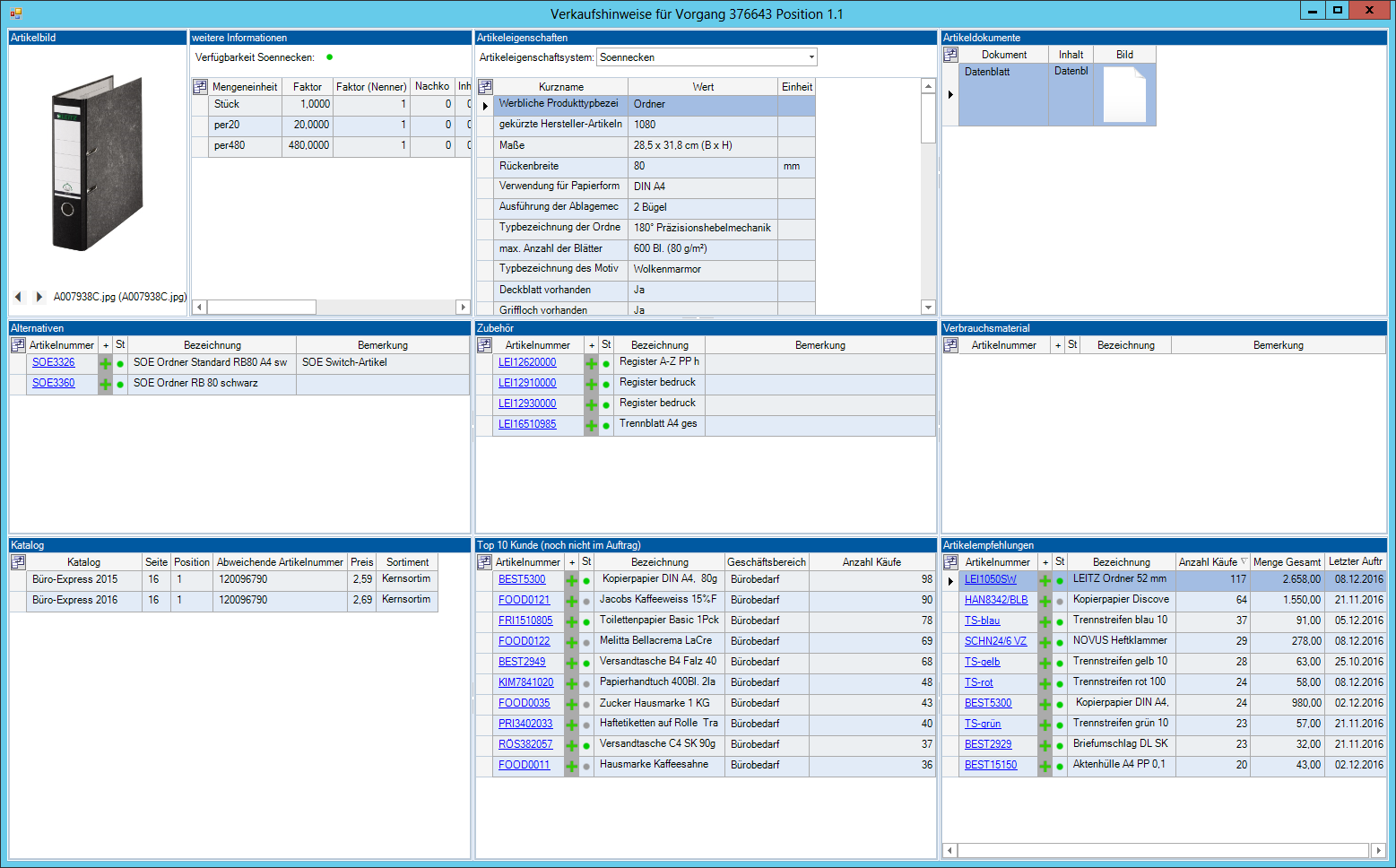Add BEST5300 via plus icon in Top 10
The height and width of the screenshot is (868, 1396).
pyautogui.click(x=571, y=580)
